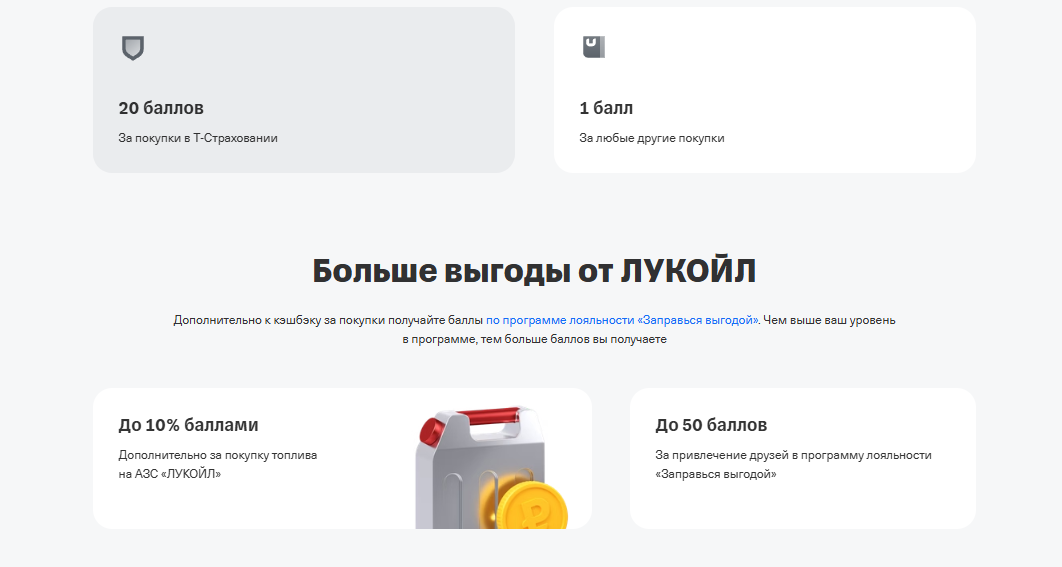Click the shield icon above 20 баллов
The height and width of the screenshot is (567, 1062).
click(x=132, y=48)
